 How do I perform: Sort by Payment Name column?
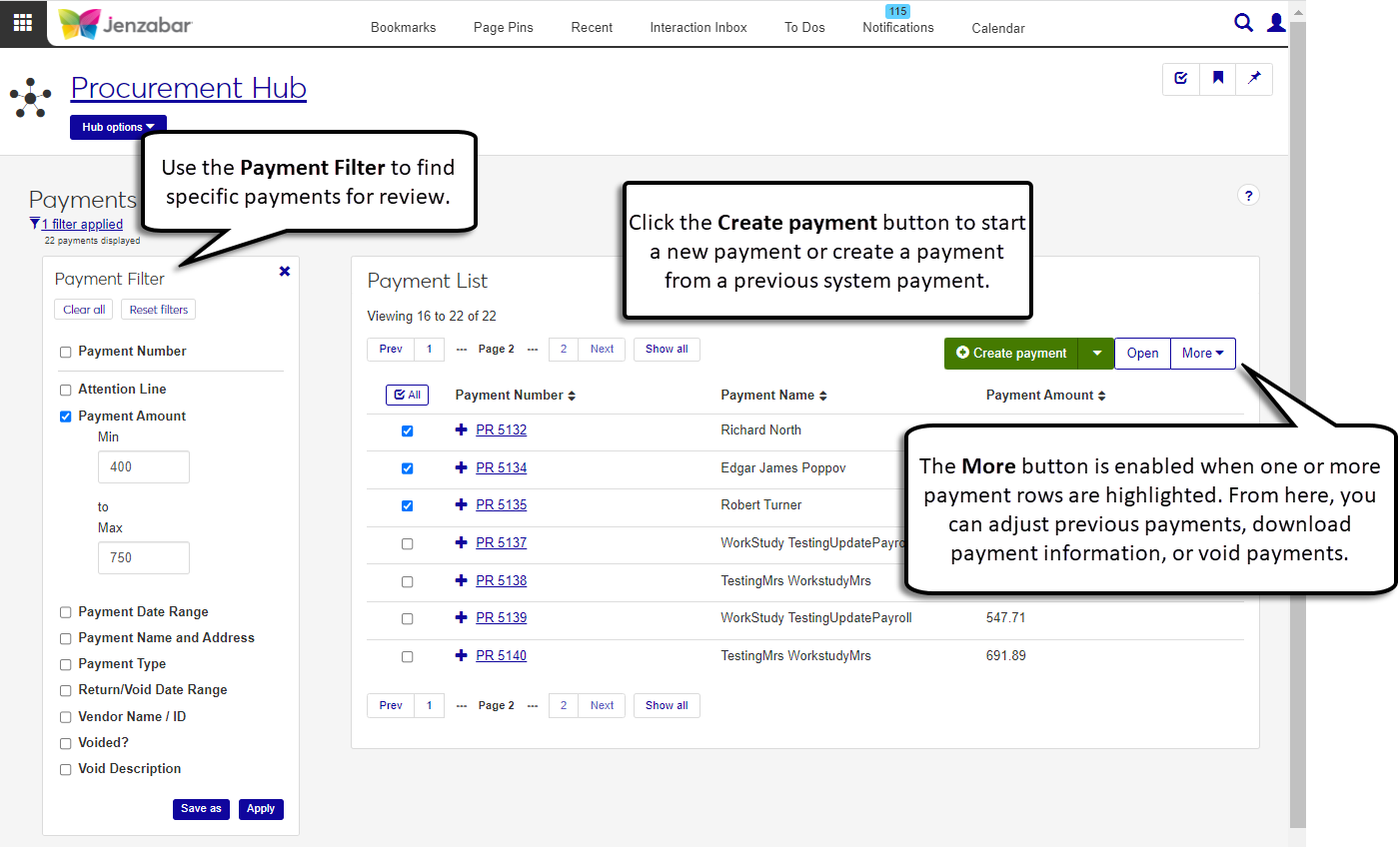tap(774, 396)
